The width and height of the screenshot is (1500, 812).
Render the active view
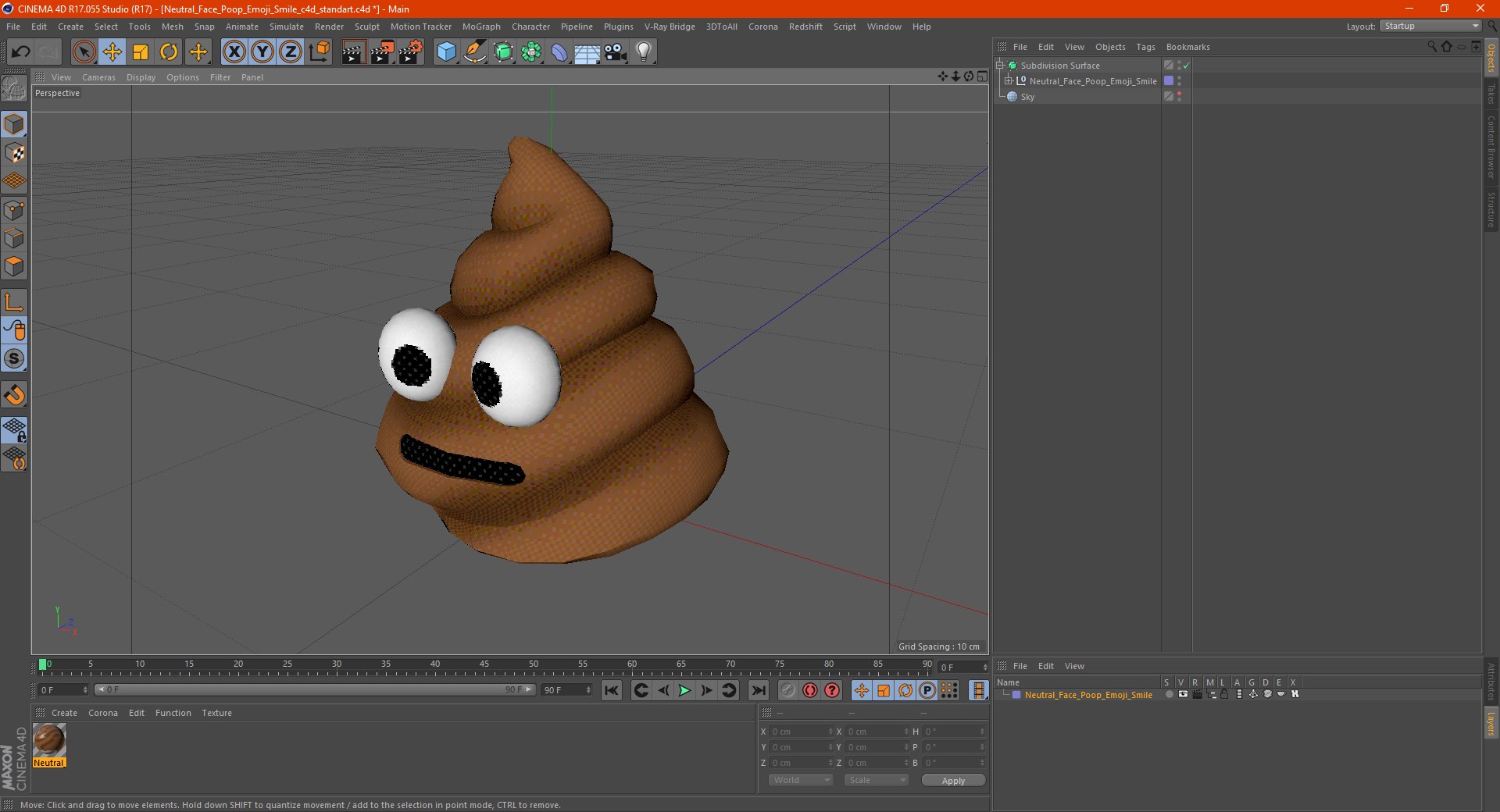[x=353, y=52]
